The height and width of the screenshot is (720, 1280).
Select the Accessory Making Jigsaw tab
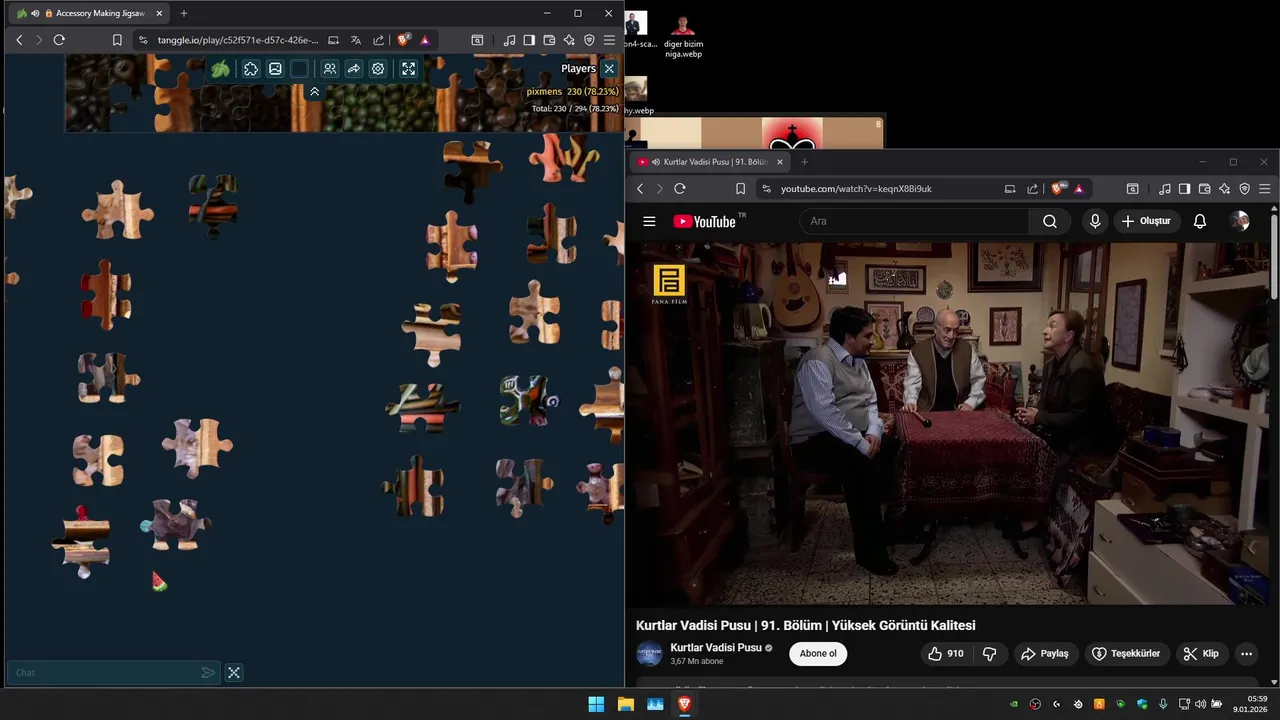[90, 13]
